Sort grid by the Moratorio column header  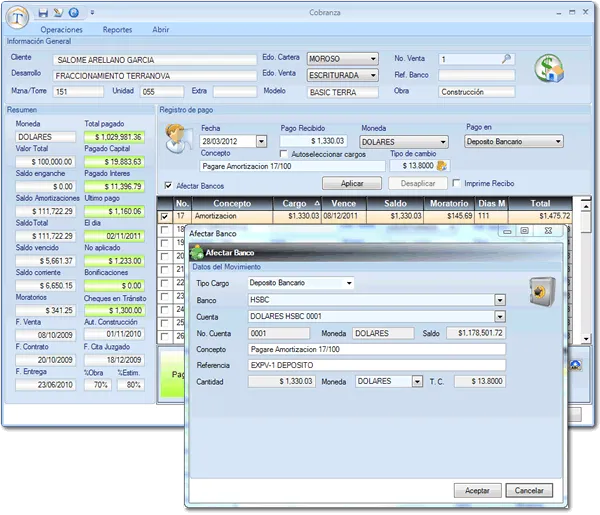[449, 204]
